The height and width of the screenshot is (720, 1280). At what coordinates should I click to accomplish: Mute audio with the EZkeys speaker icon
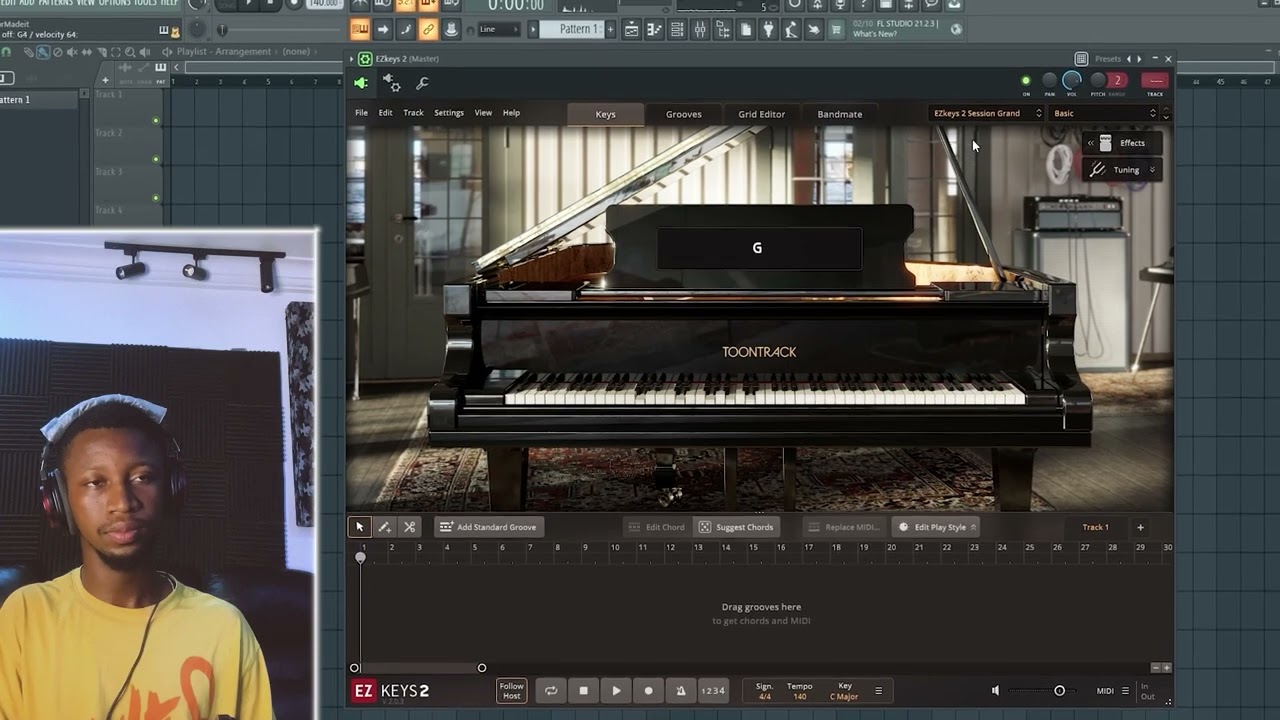[x=995, y=691]
